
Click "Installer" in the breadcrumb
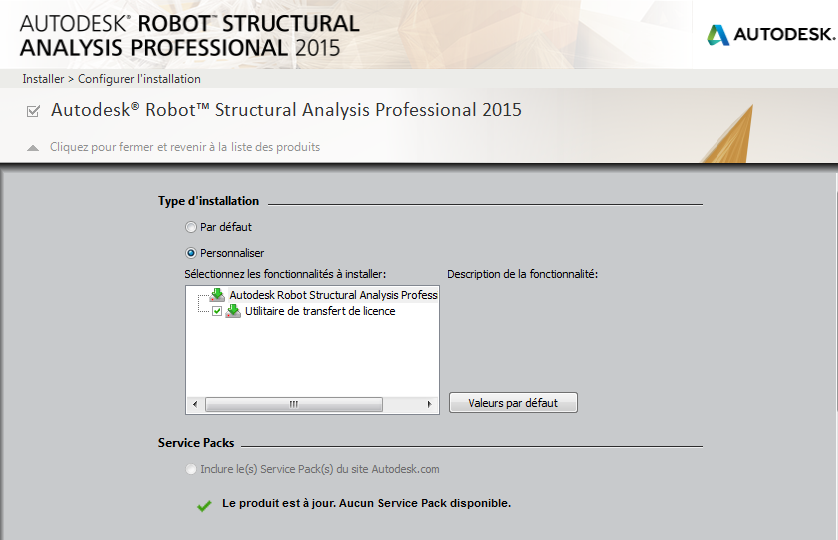[43, 79]
